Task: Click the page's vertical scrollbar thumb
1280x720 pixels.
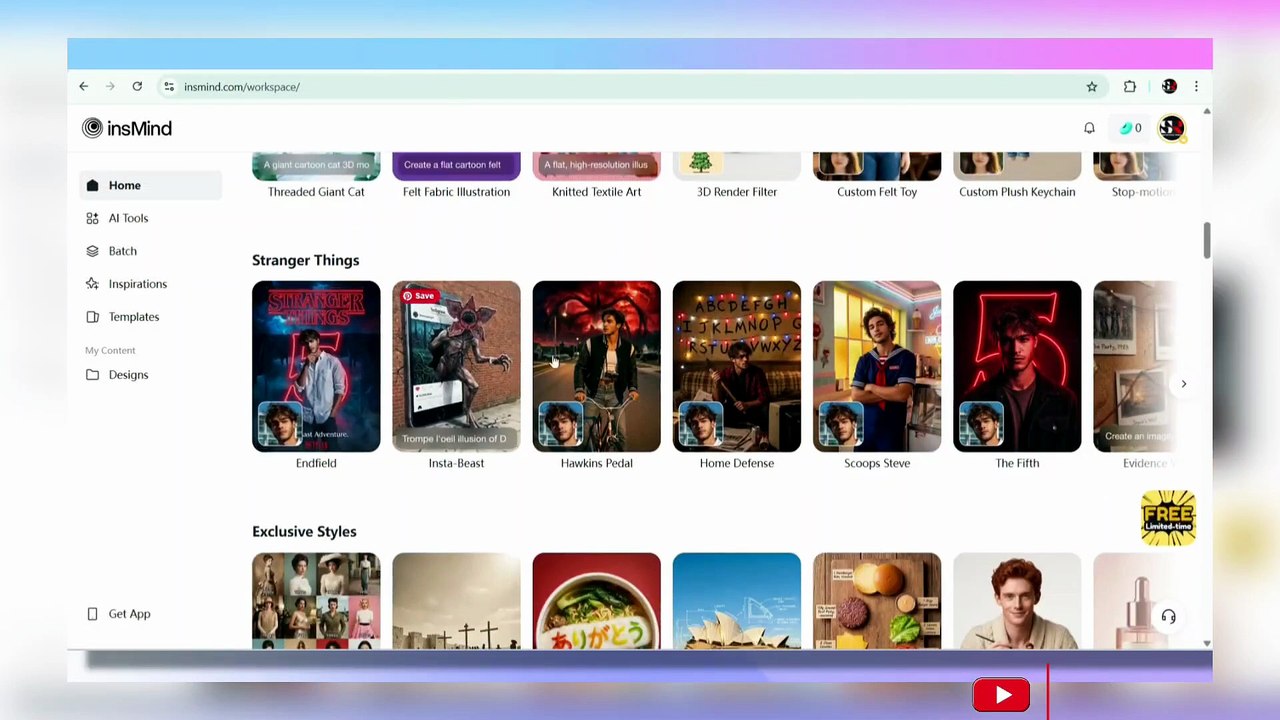Action: click(x=1207, y=240)
